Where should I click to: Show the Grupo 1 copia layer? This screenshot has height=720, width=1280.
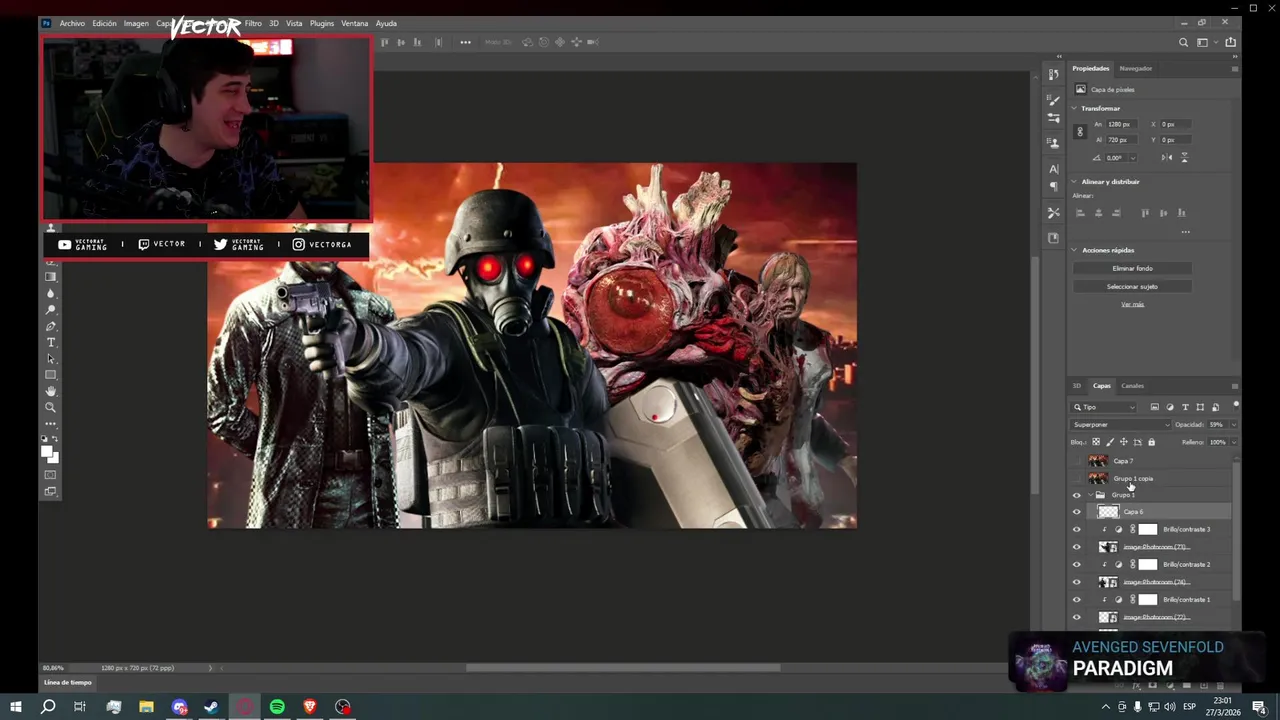tap(1077, 478)
